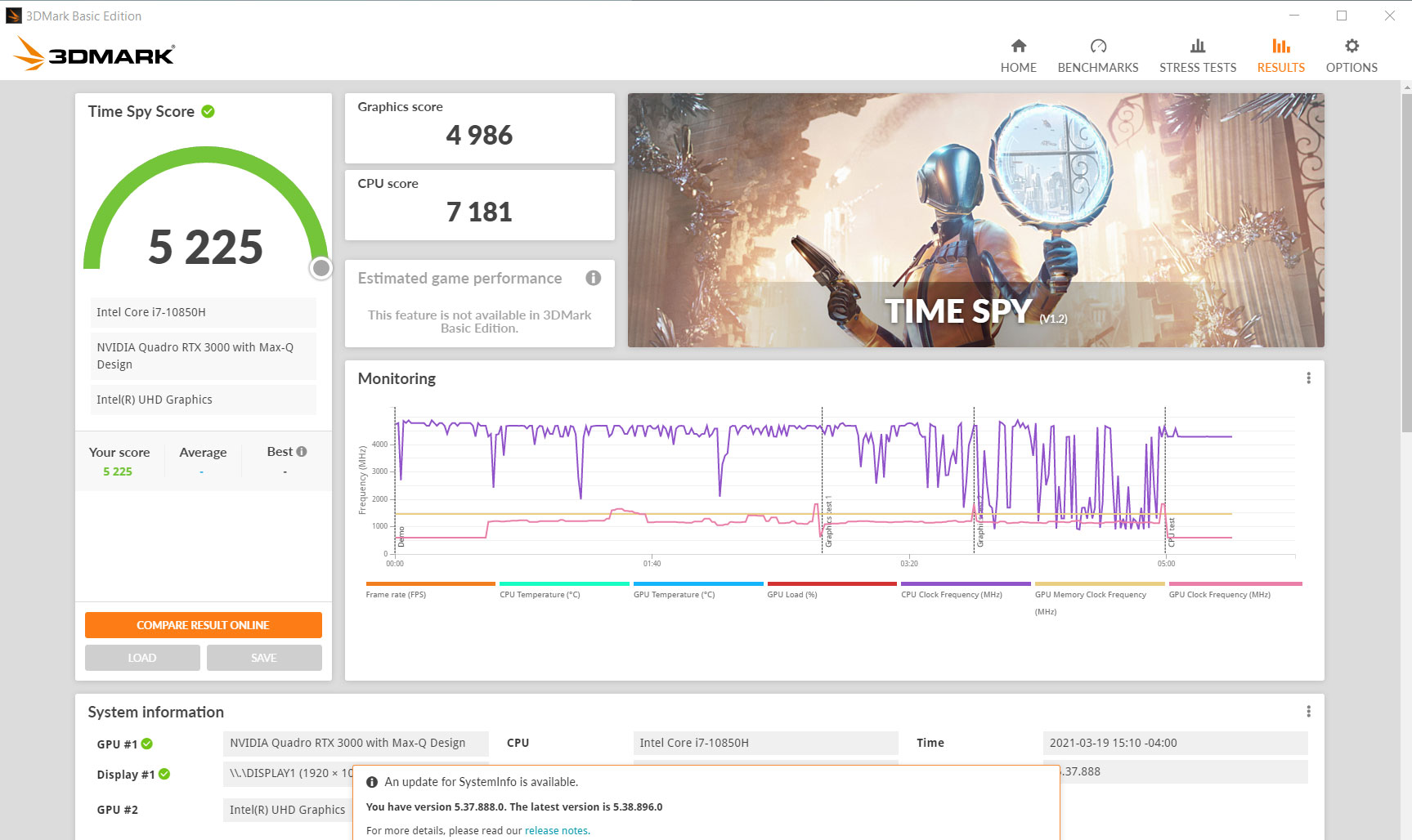The height and width of the screenshot is (840, 1412).
Task: Close the 3DMark window
Action: [x=1389, y=16]
